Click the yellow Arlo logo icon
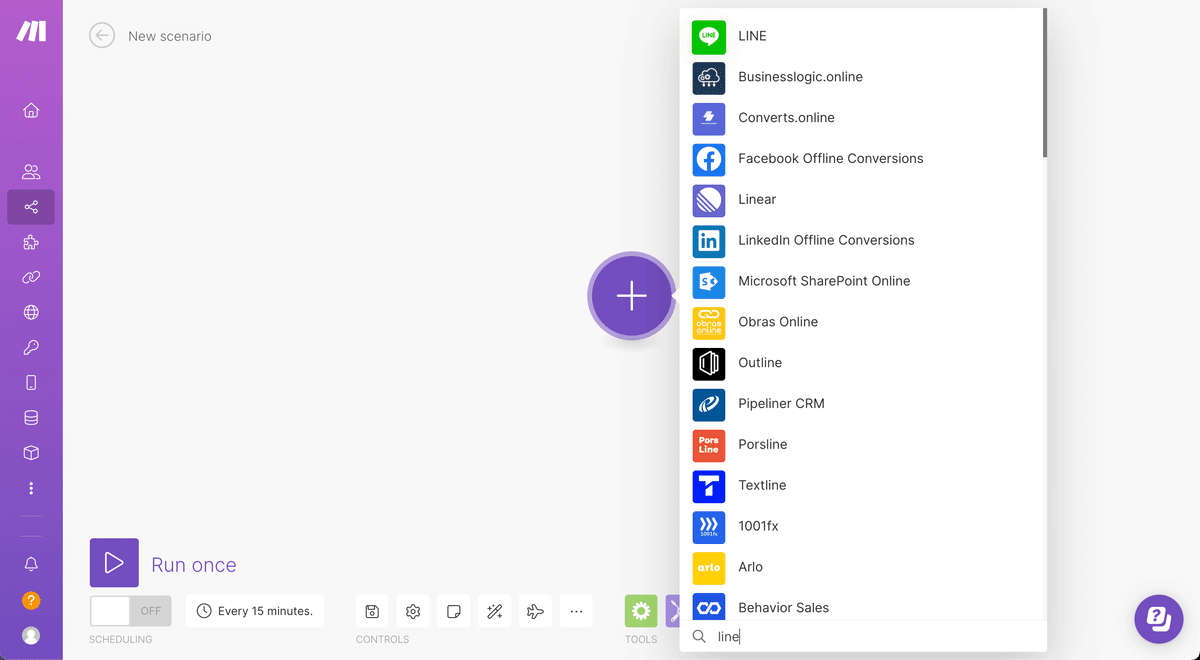 (709, 567)
